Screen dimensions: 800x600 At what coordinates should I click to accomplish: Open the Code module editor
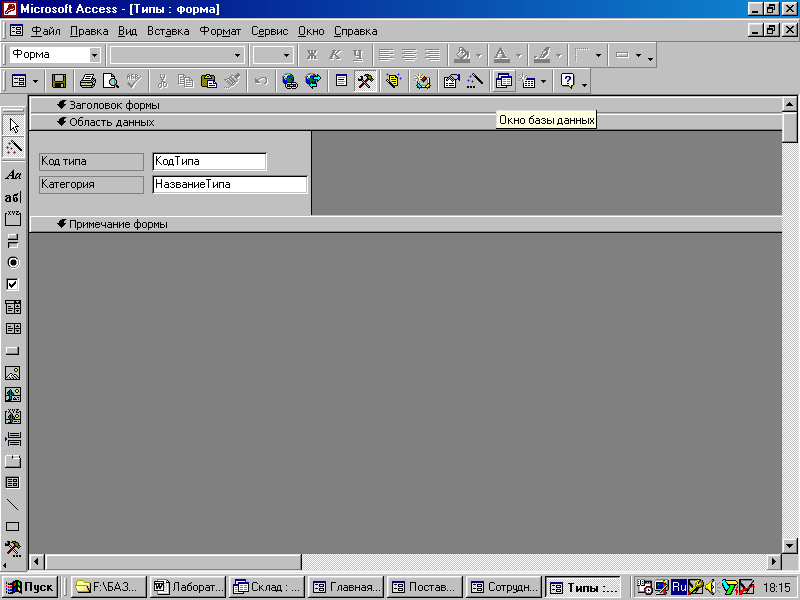tap(422, 81)
